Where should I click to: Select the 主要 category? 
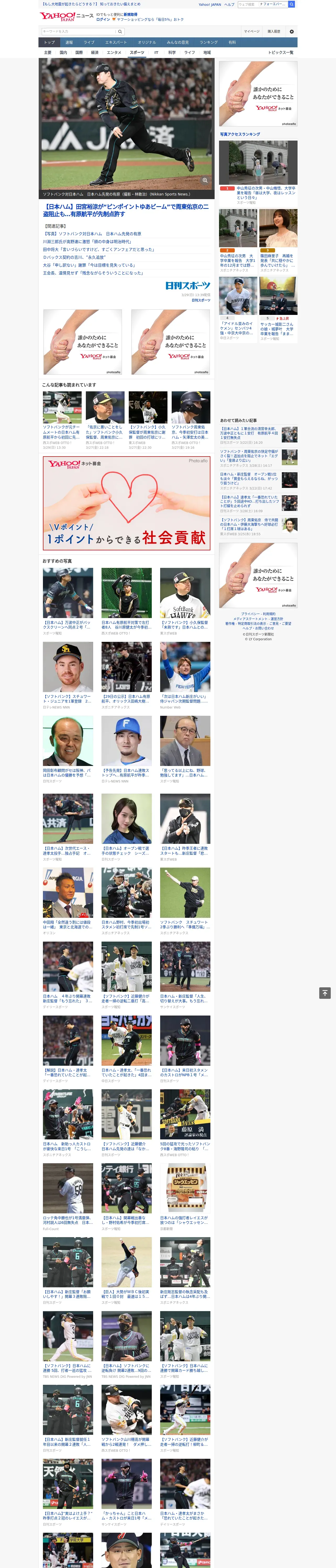tap(48, 52)
